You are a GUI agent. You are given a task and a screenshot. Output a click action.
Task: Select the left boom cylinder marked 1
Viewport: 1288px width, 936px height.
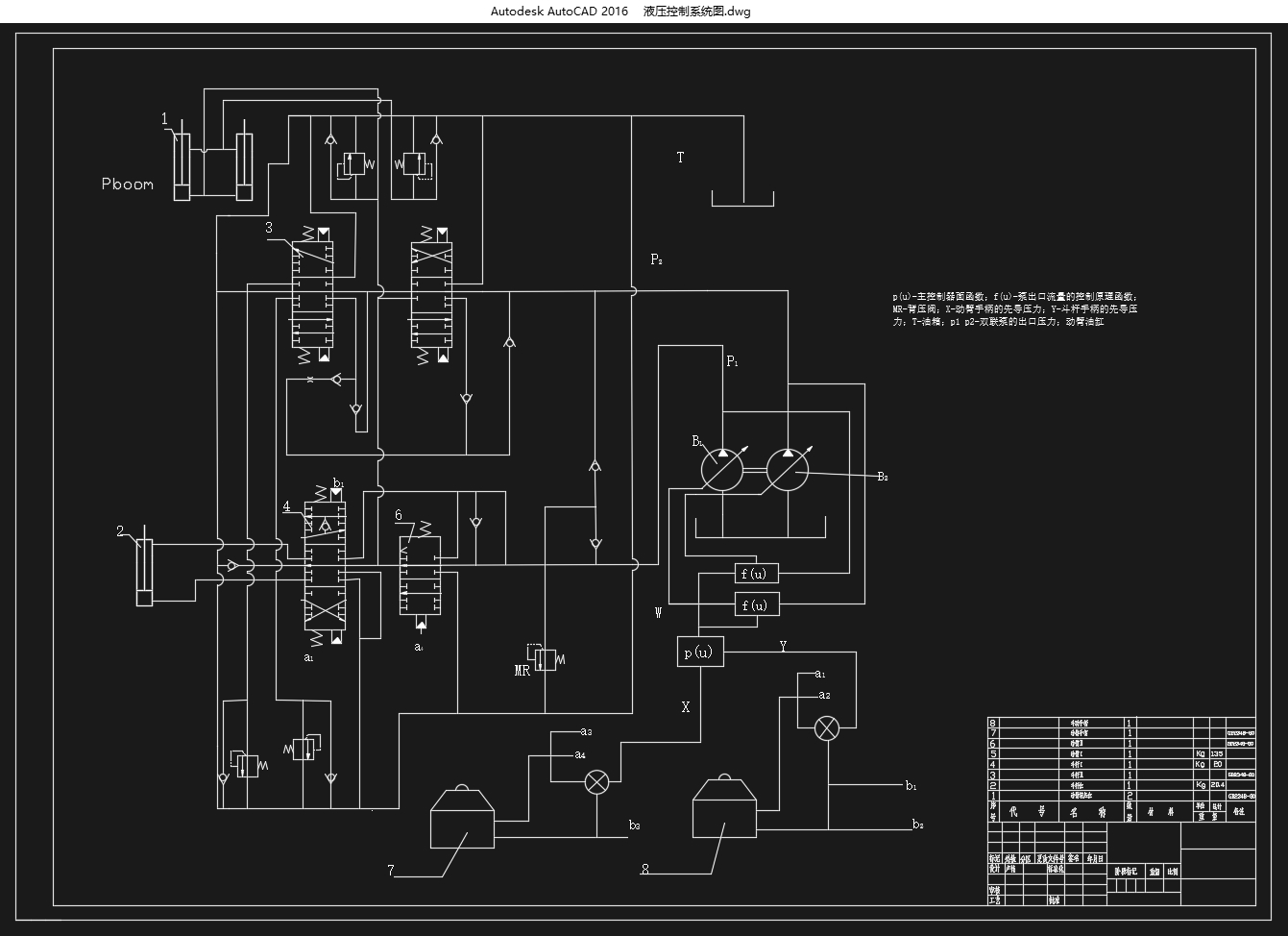tap(182, 161)
